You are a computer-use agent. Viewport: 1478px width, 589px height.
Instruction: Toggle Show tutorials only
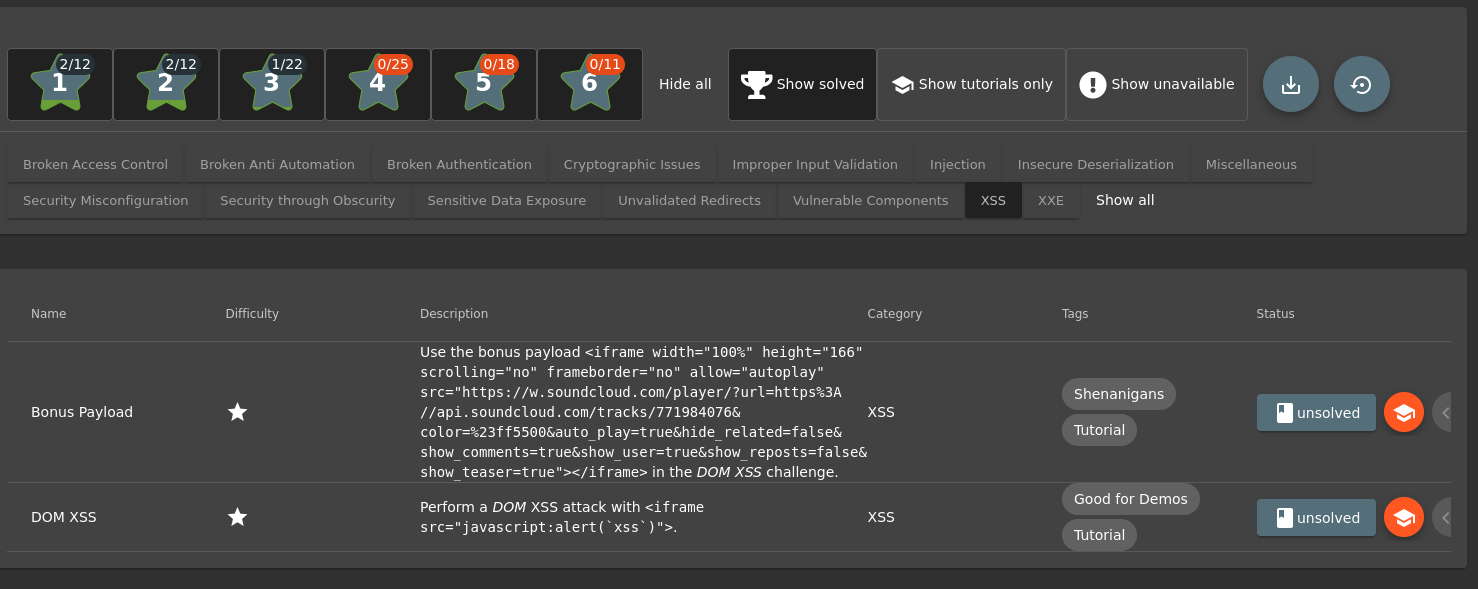[x=971, y=84]
